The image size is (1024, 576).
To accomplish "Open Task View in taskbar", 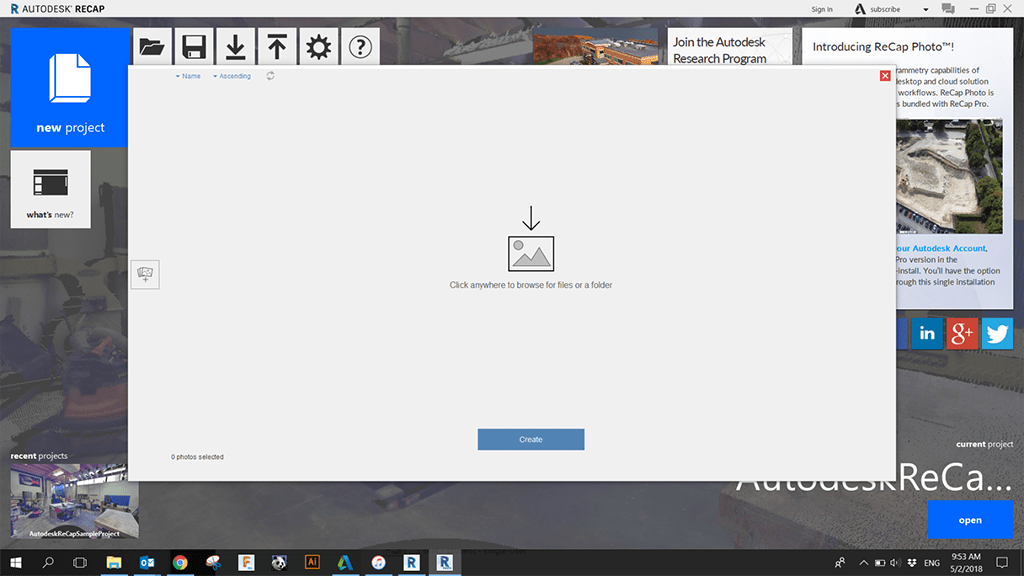I will [x=80, y=562].
